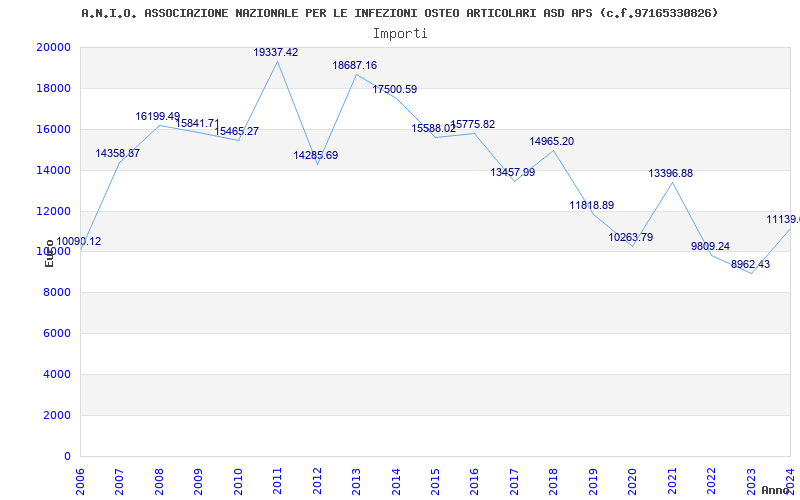Click the 2008 x-axis year label
This screenshot has width=800, height=500.
tap(159, 481)
